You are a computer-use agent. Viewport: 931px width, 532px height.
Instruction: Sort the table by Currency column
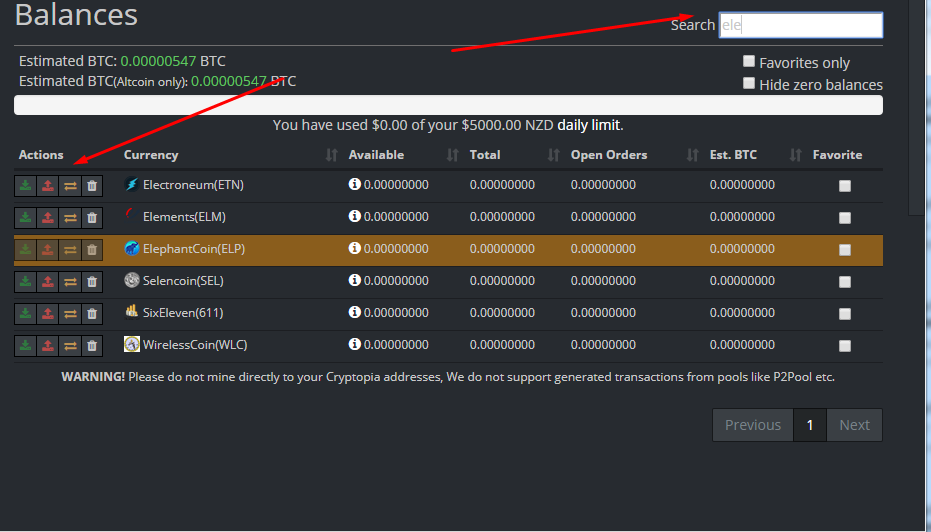tap(151, 155)
